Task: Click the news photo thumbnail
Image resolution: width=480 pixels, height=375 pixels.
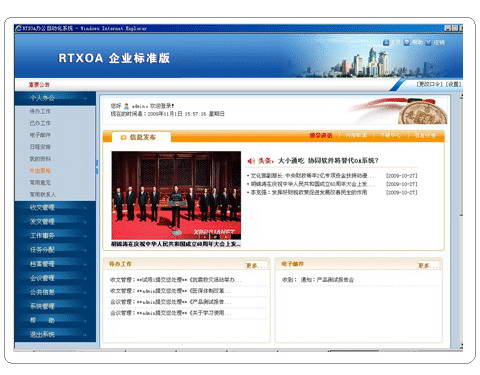Action: pos(176,195)
